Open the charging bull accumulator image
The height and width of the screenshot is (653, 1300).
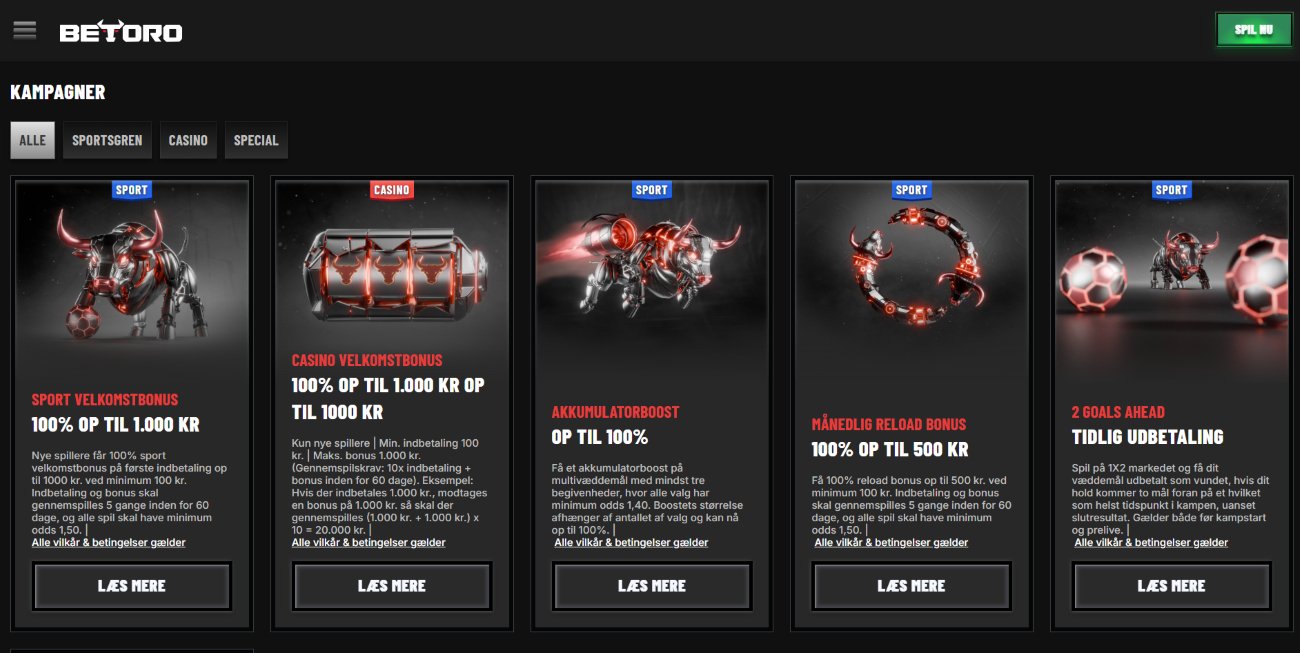[652, 270]
